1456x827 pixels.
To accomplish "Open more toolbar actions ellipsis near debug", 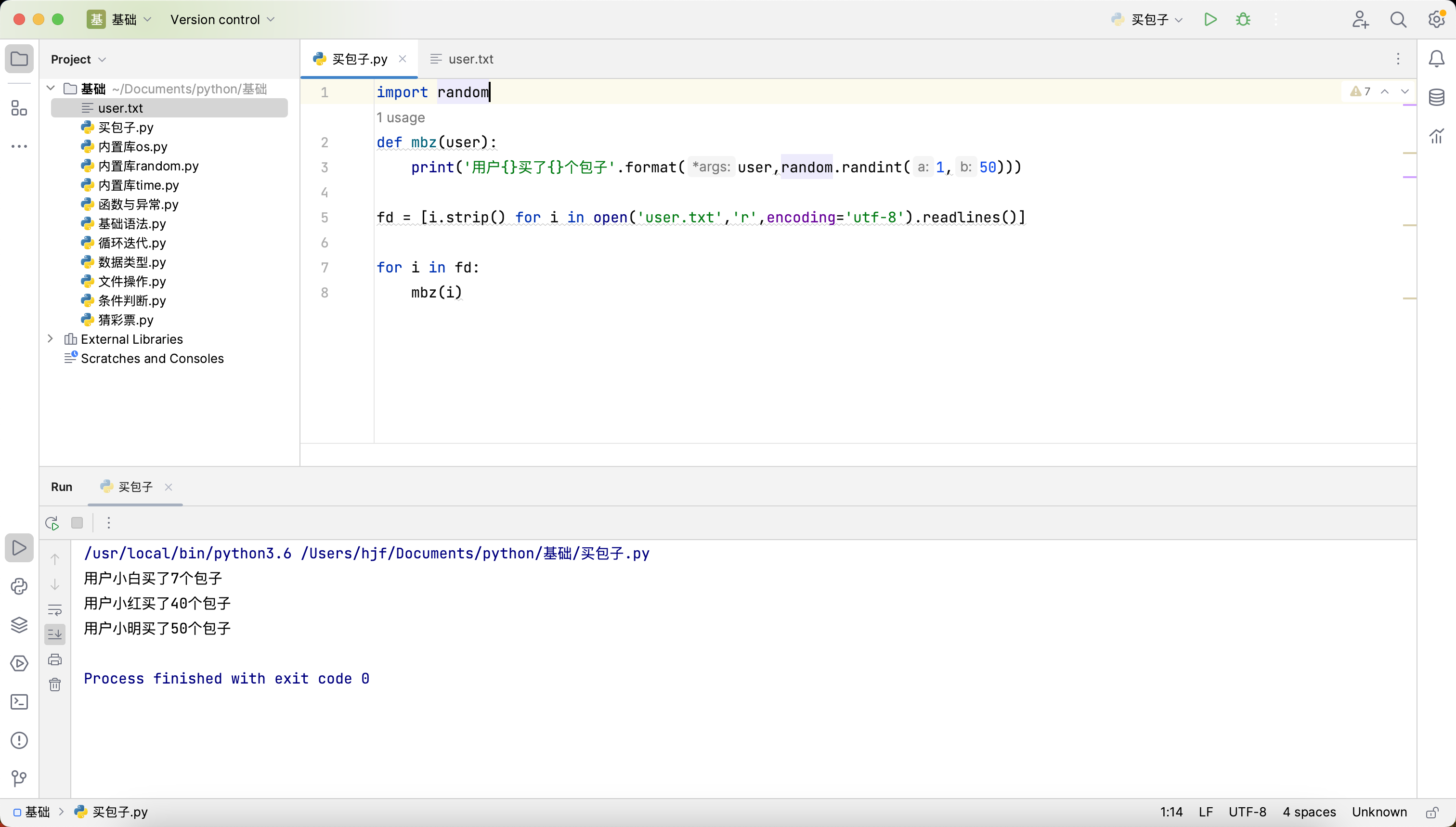I will tap(1275, 19).
